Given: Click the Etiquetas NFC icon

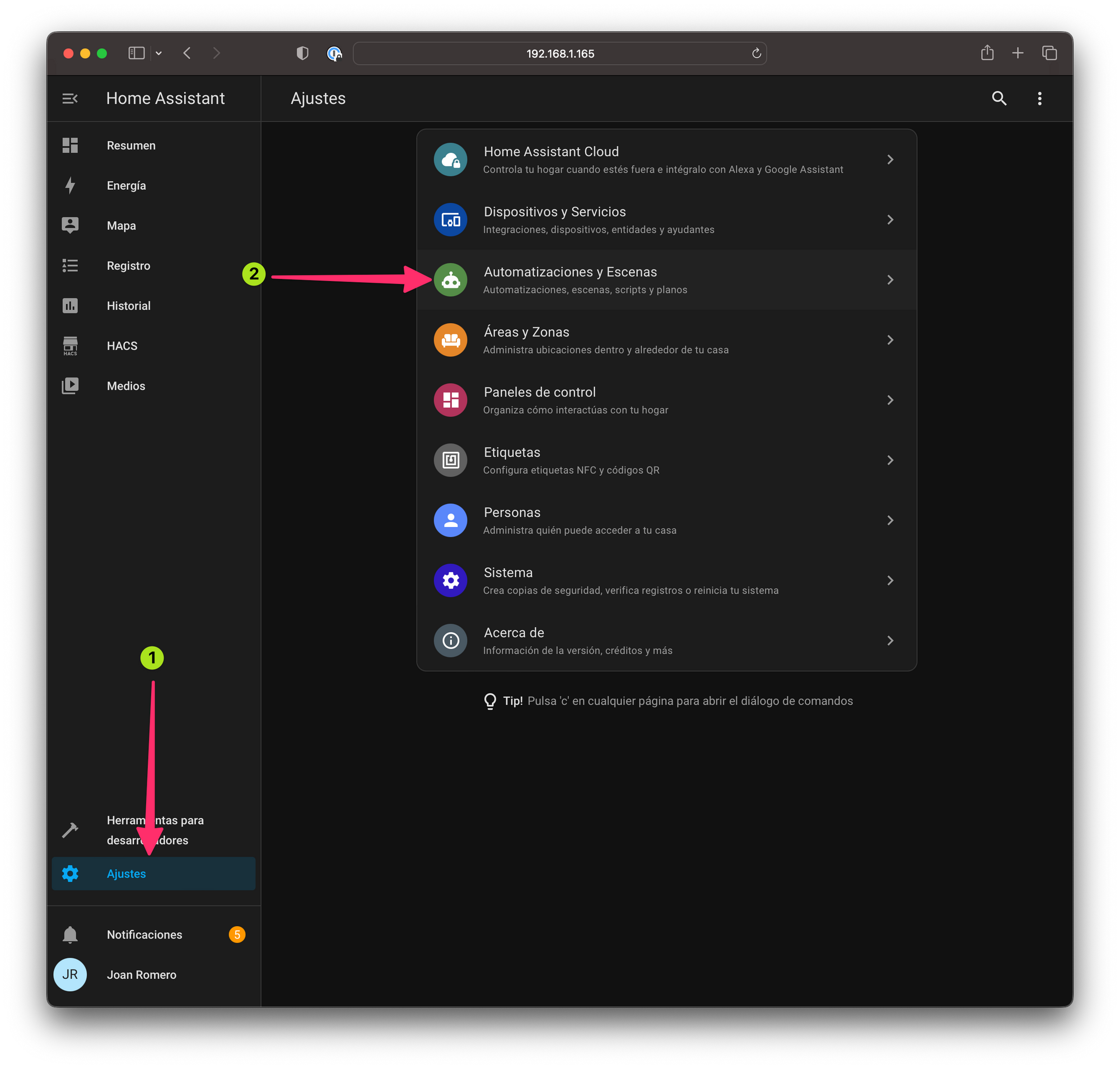Looking at the screenshot, I should (x=450, y=460).
